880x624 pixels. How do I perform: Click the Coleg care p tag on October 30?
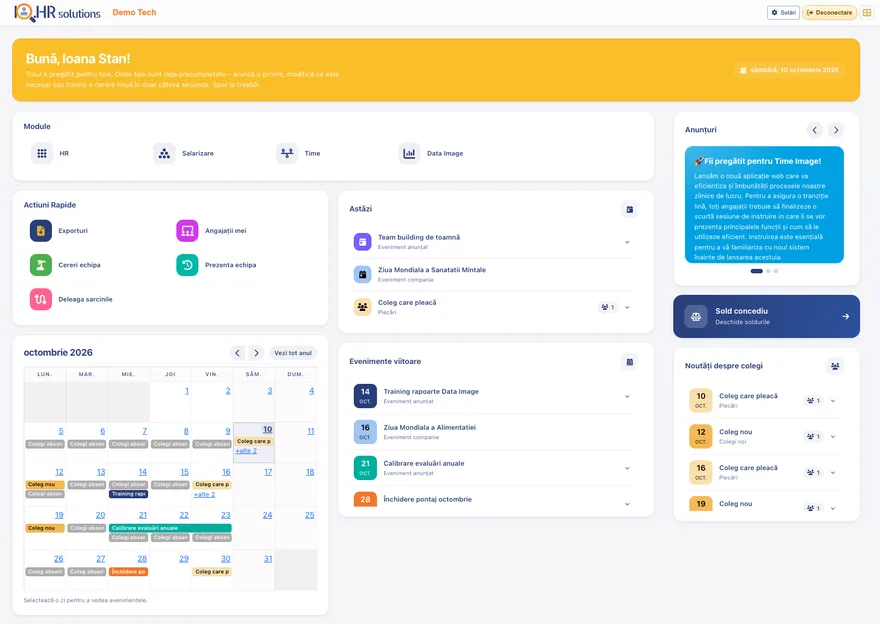pos(212,572)
